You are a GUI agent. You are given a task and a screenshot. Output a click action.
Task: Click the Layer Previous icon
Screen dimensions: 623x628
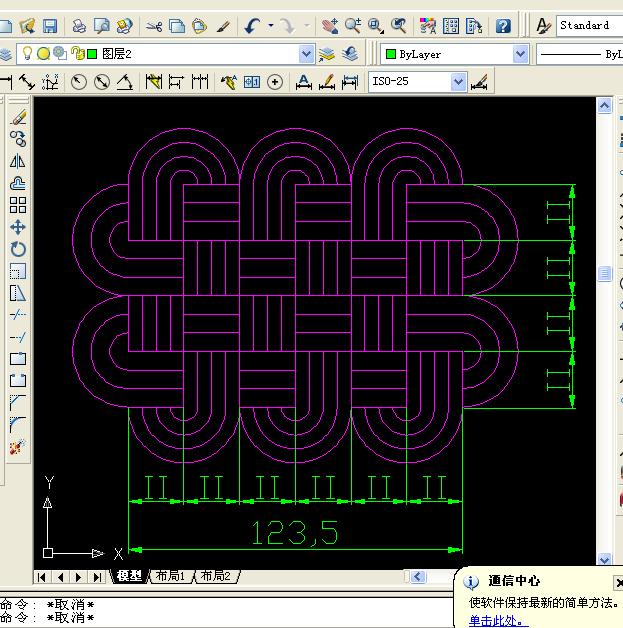[x=350, y=54]
